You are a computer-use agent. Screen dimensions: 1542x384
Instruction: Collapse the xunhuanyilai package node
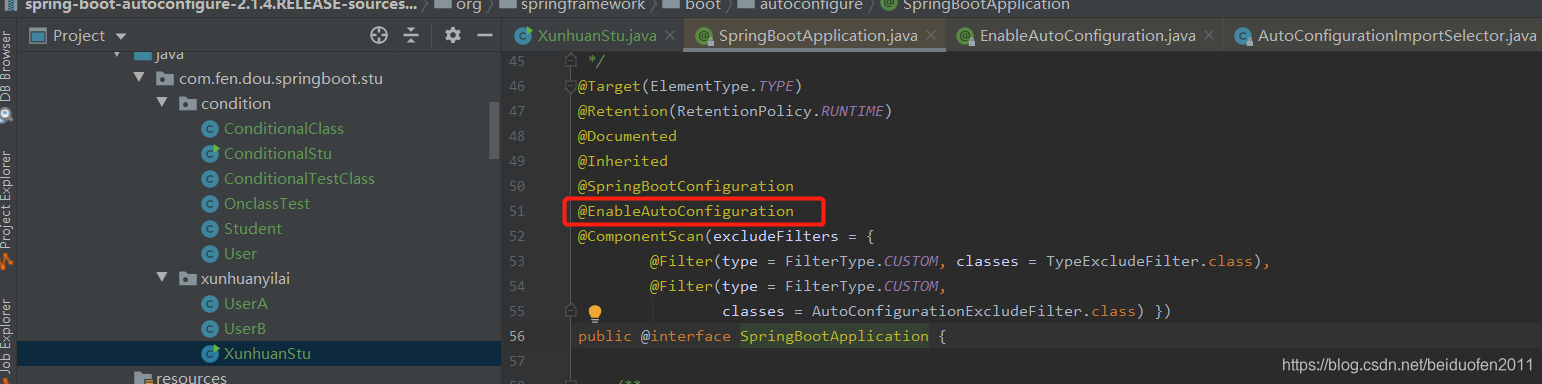click(x=162, y=279)
